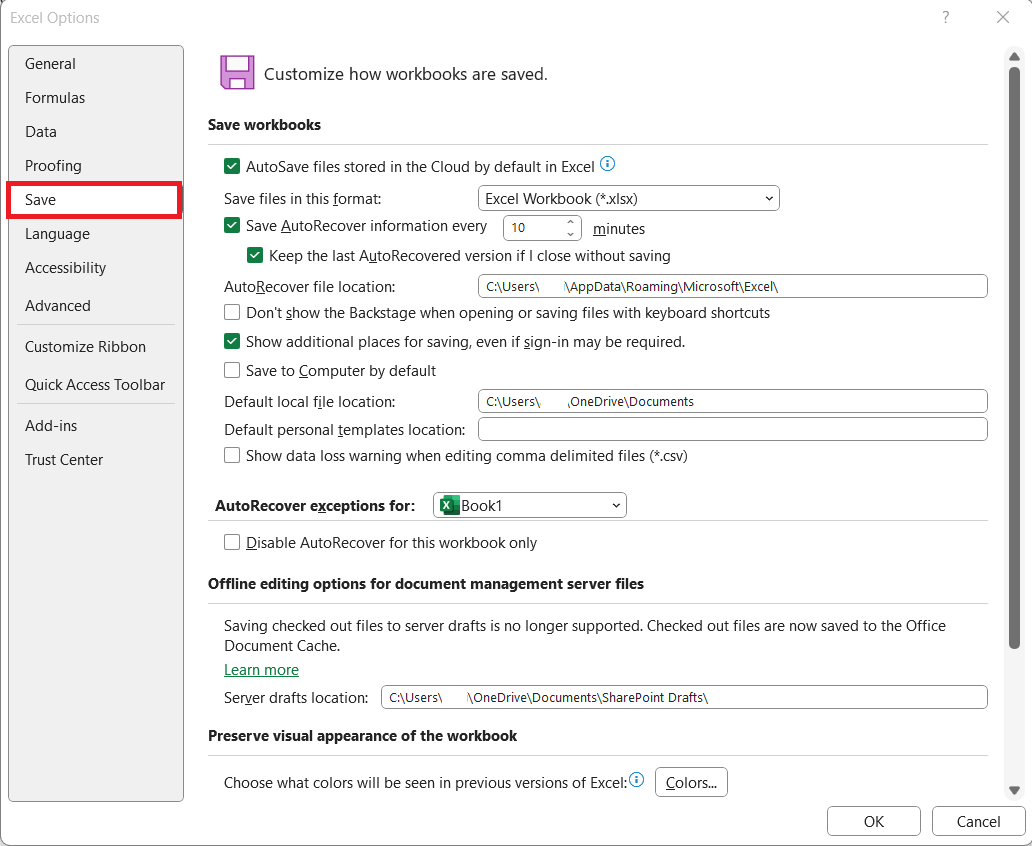Click the Colors... button
The width and height of the screenshot is (1032, 846).
691,782
